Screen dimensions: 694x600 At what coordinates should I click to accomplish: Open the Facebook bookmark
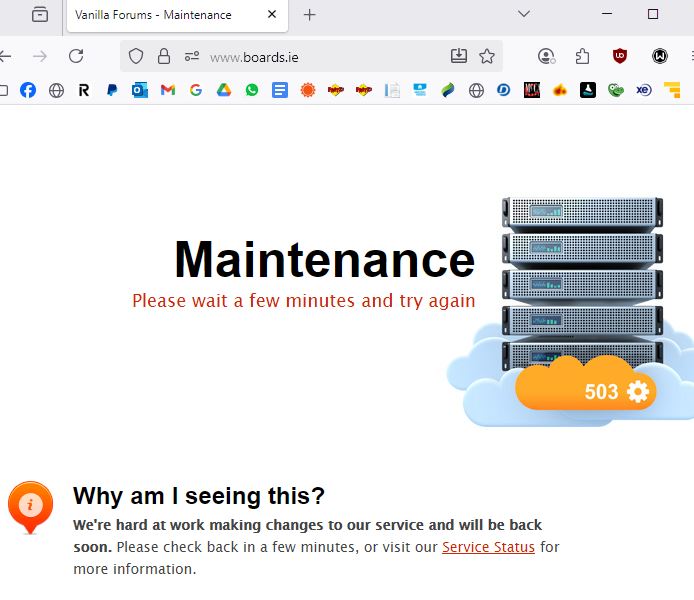28,90
